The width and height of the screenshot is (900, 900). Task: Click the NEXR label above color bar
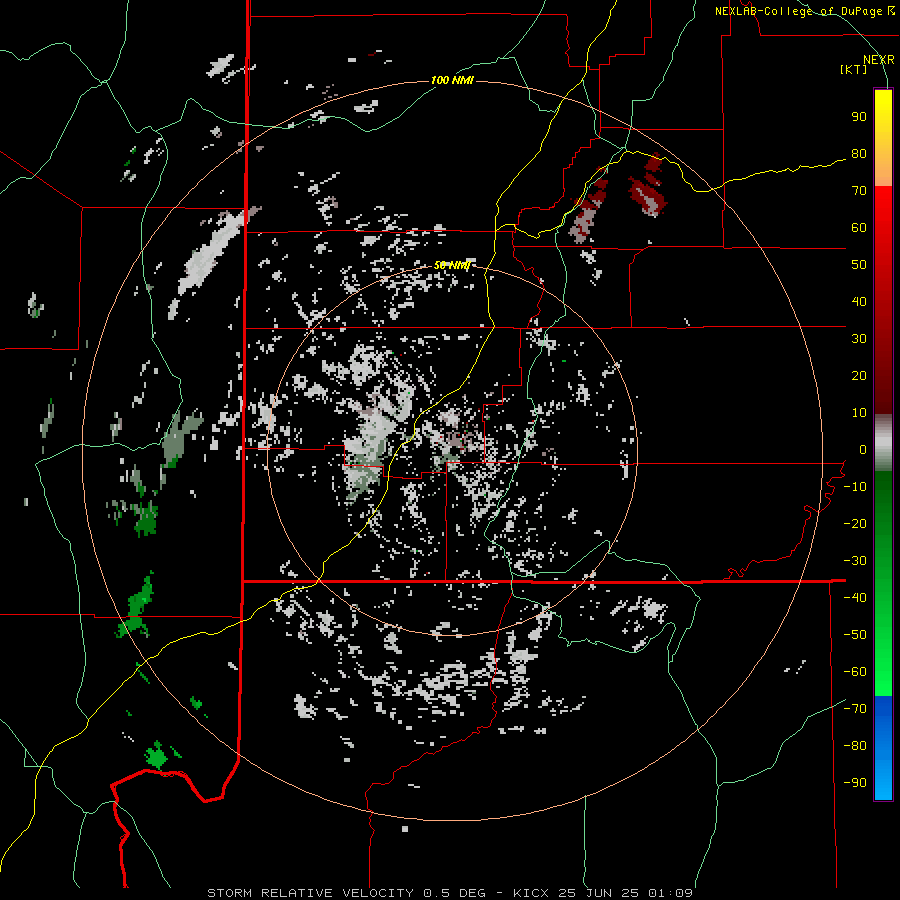point(879,60)
